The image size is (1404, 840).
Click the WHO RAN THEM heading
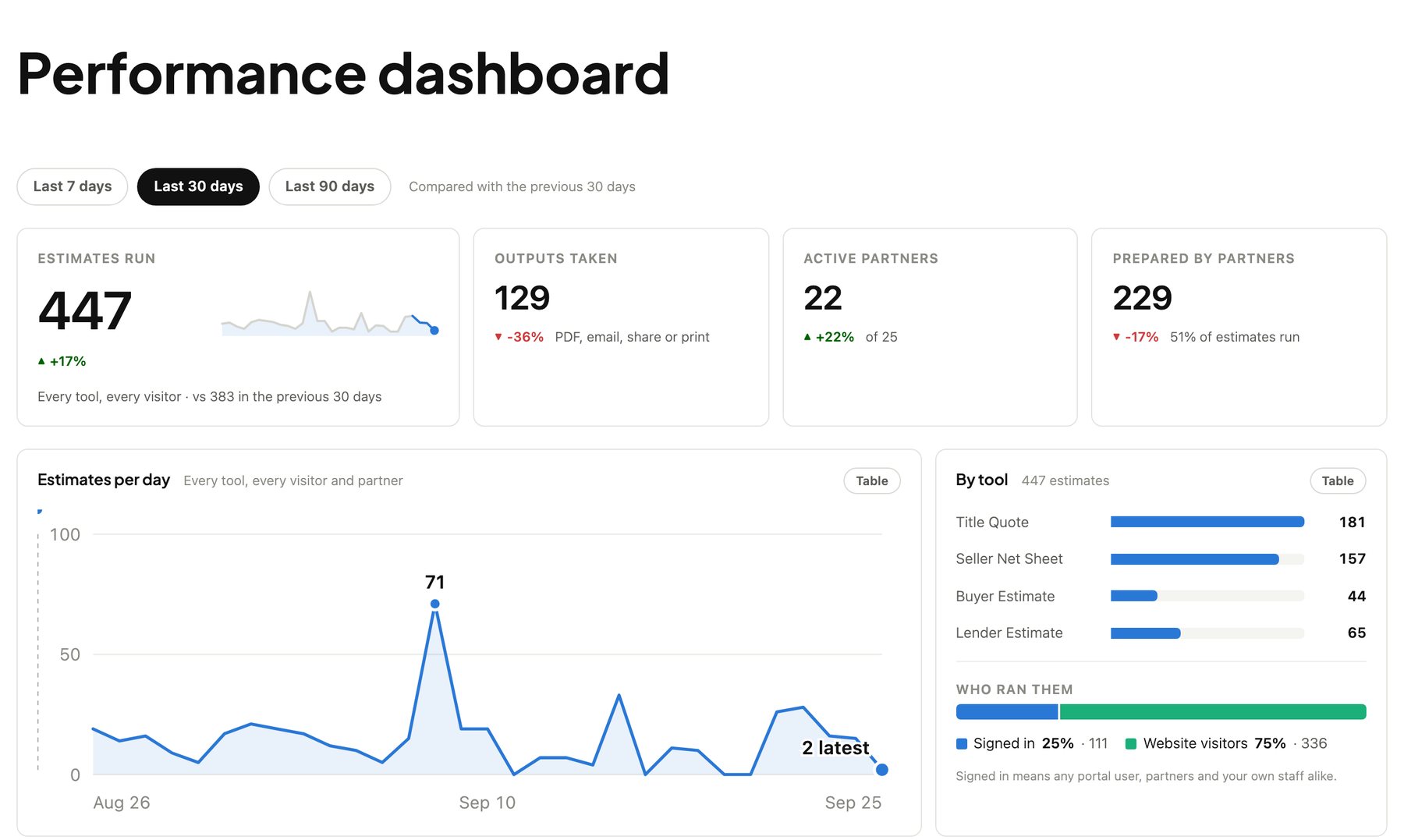click(x=1015, y=689)
